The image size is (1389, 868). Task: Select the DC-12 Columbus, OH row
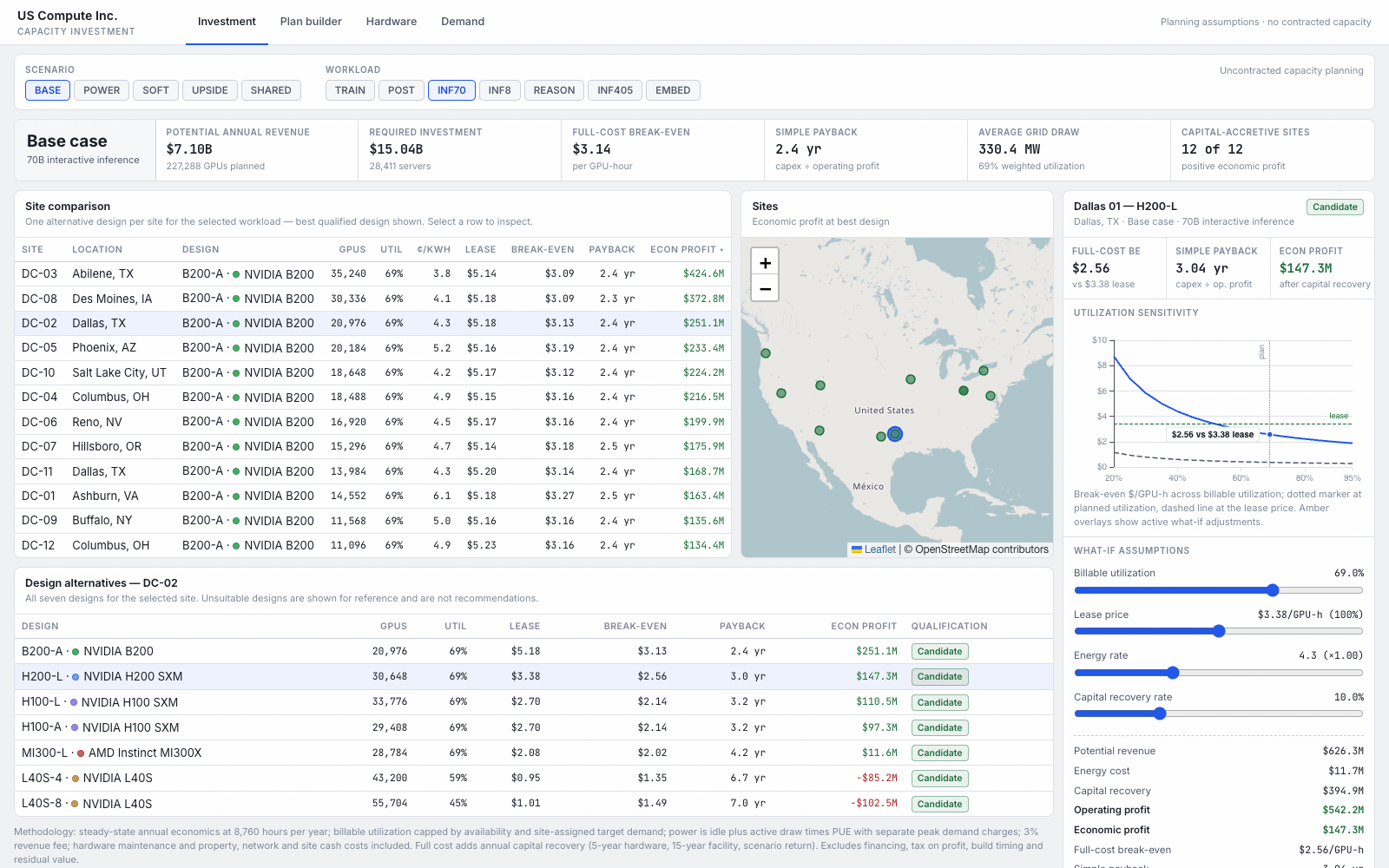[372, 545]
